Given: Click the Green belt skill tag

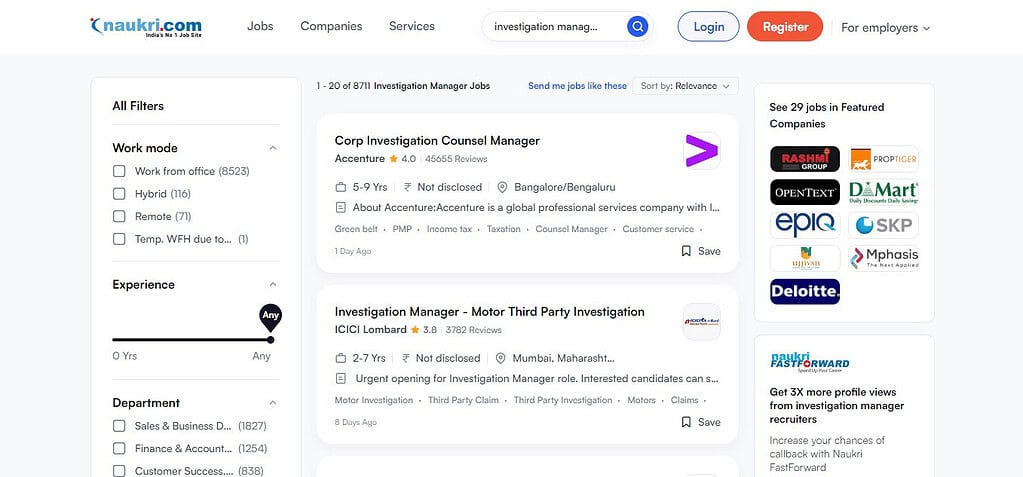Looking at the screenshot, I should pyautogui.click(x=356, y=229).
